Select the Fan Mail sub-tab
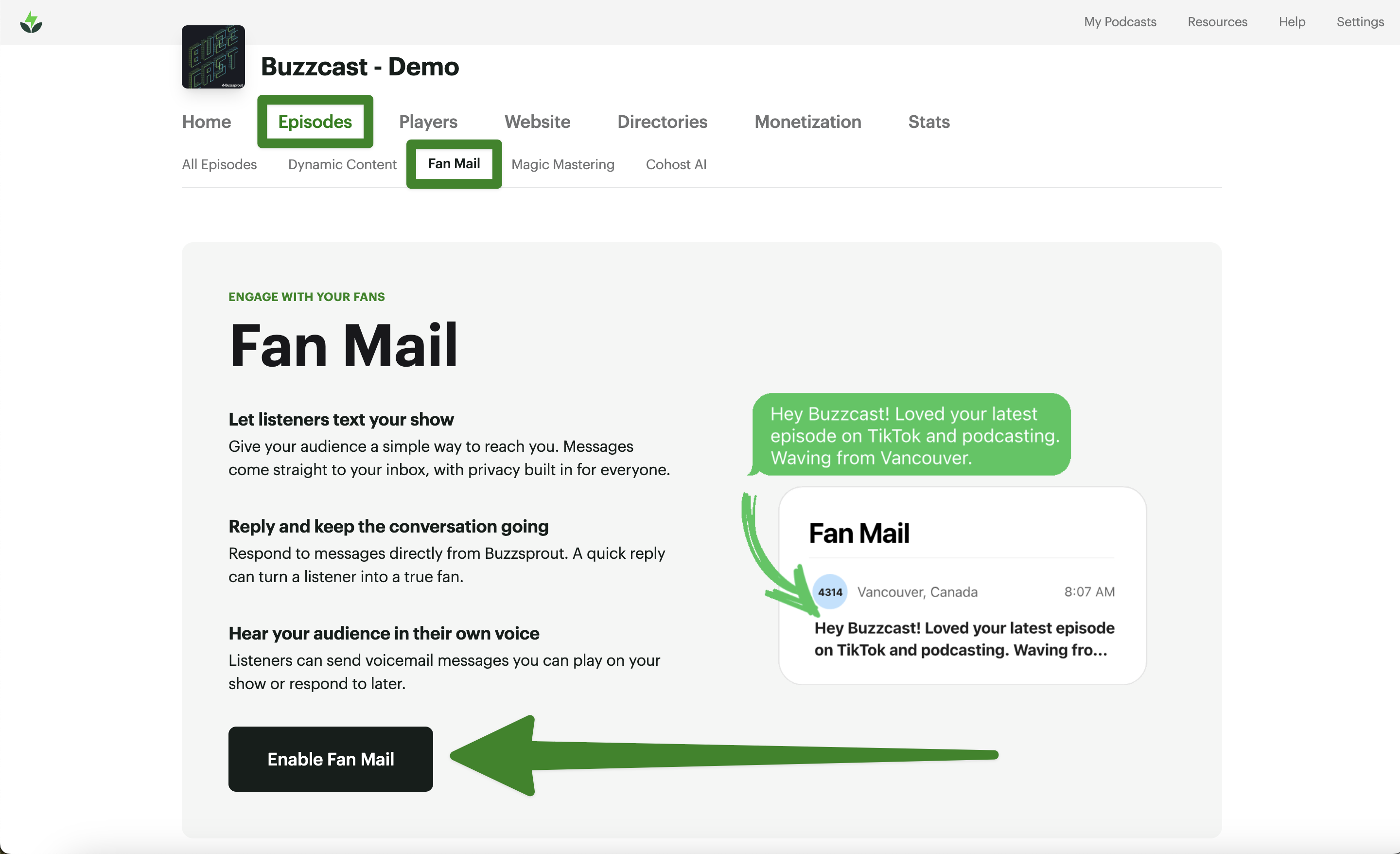Screen dimensions: 1400x854 454,164
